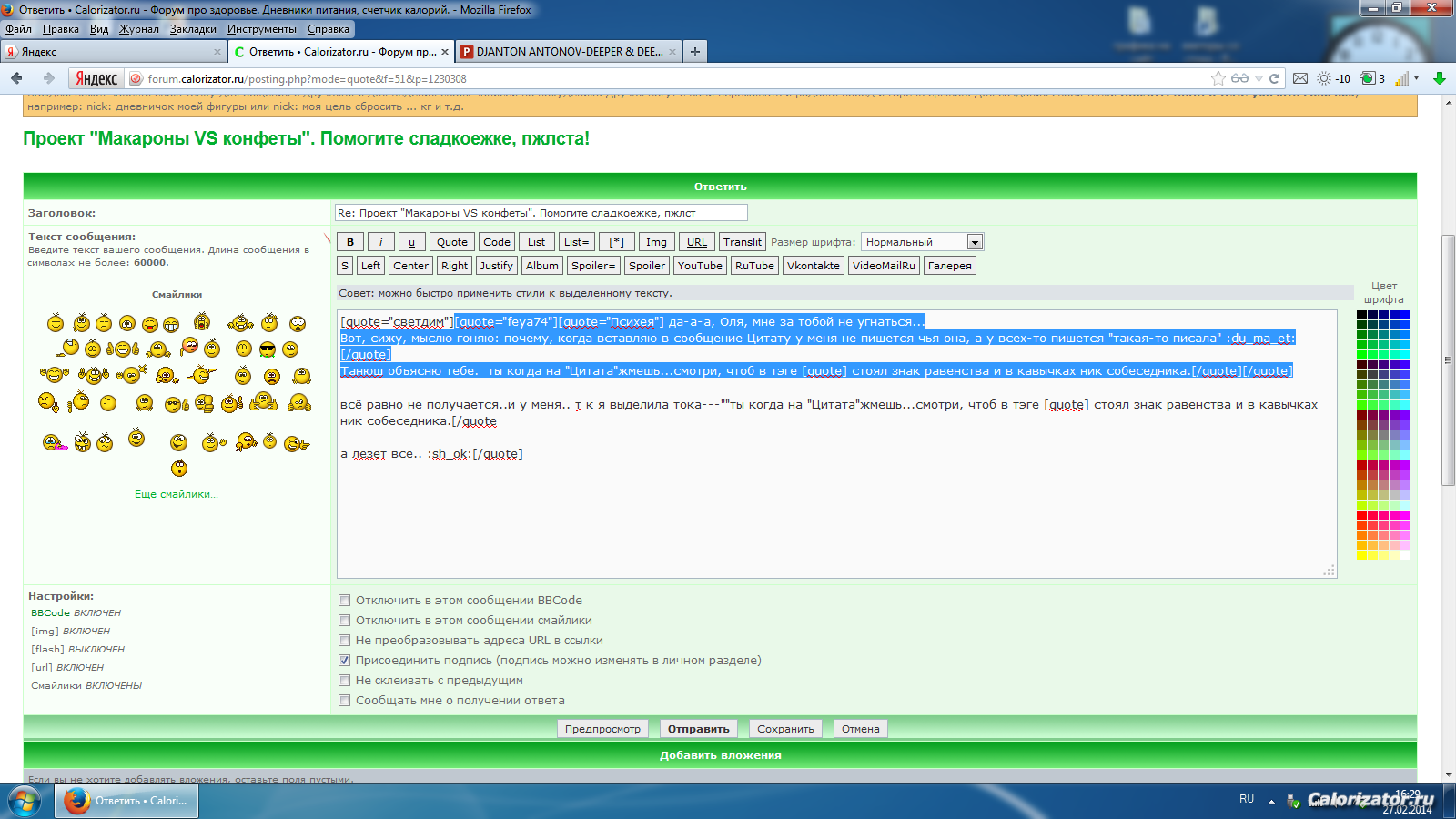The width and height of the screenshot is (1456, 819).
Task: Open the Файл menu
Action: tap(18, 29)
